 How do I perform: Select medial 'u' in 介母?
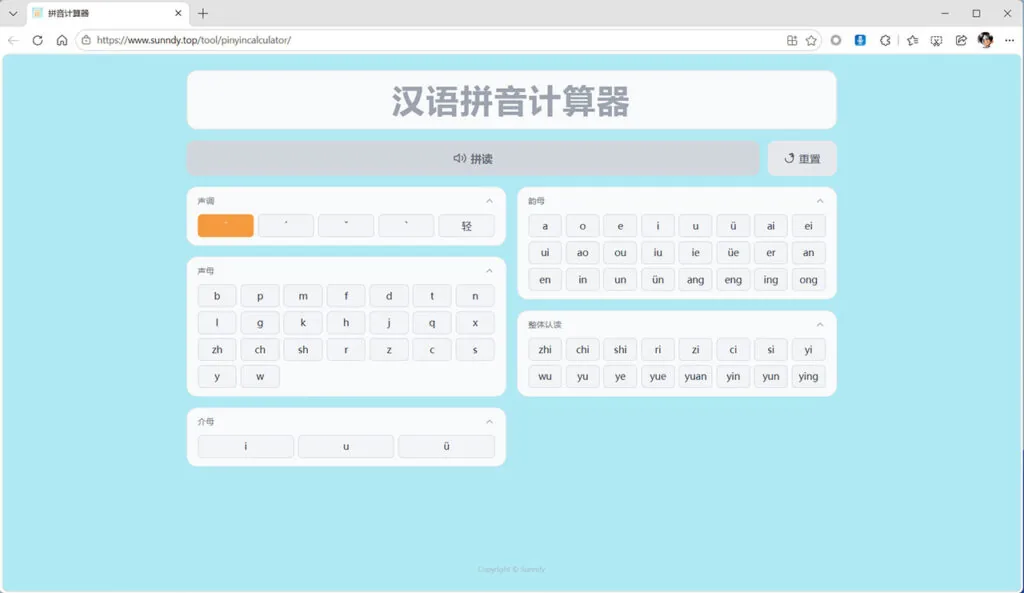click(x=346, y=446)
